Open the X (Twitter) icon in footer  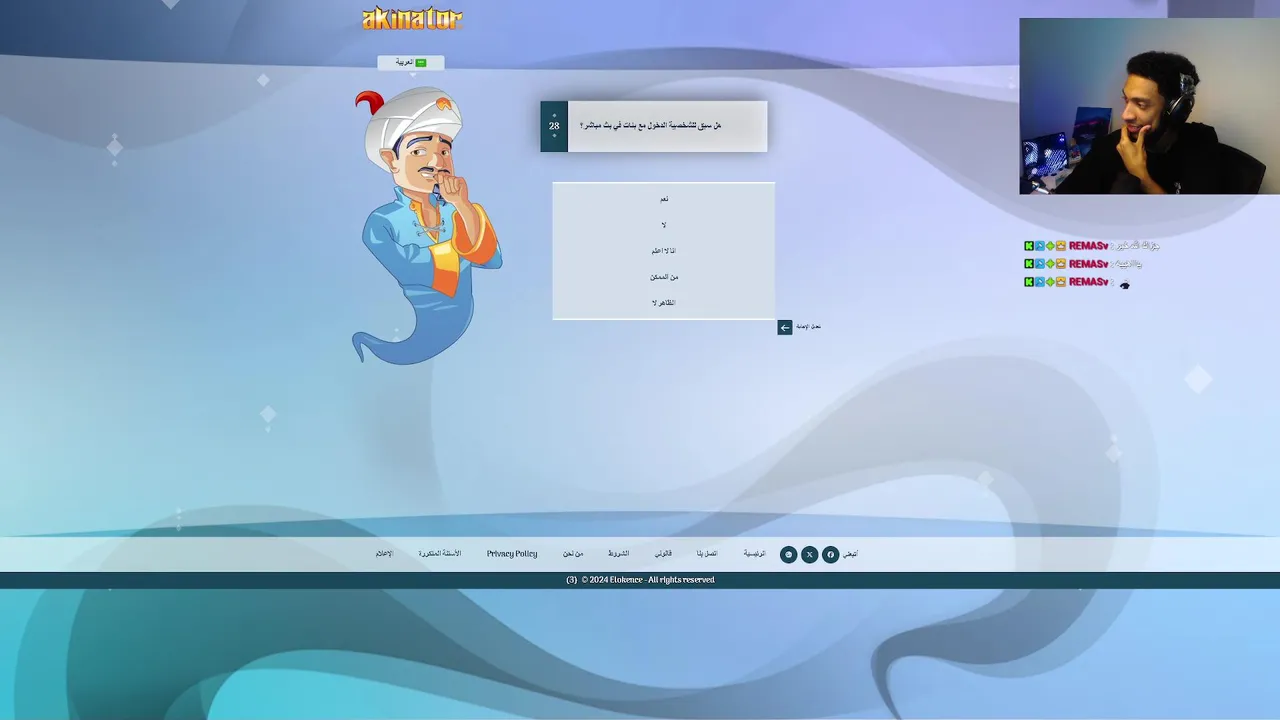pyautogui.click(x=809, y=554)
